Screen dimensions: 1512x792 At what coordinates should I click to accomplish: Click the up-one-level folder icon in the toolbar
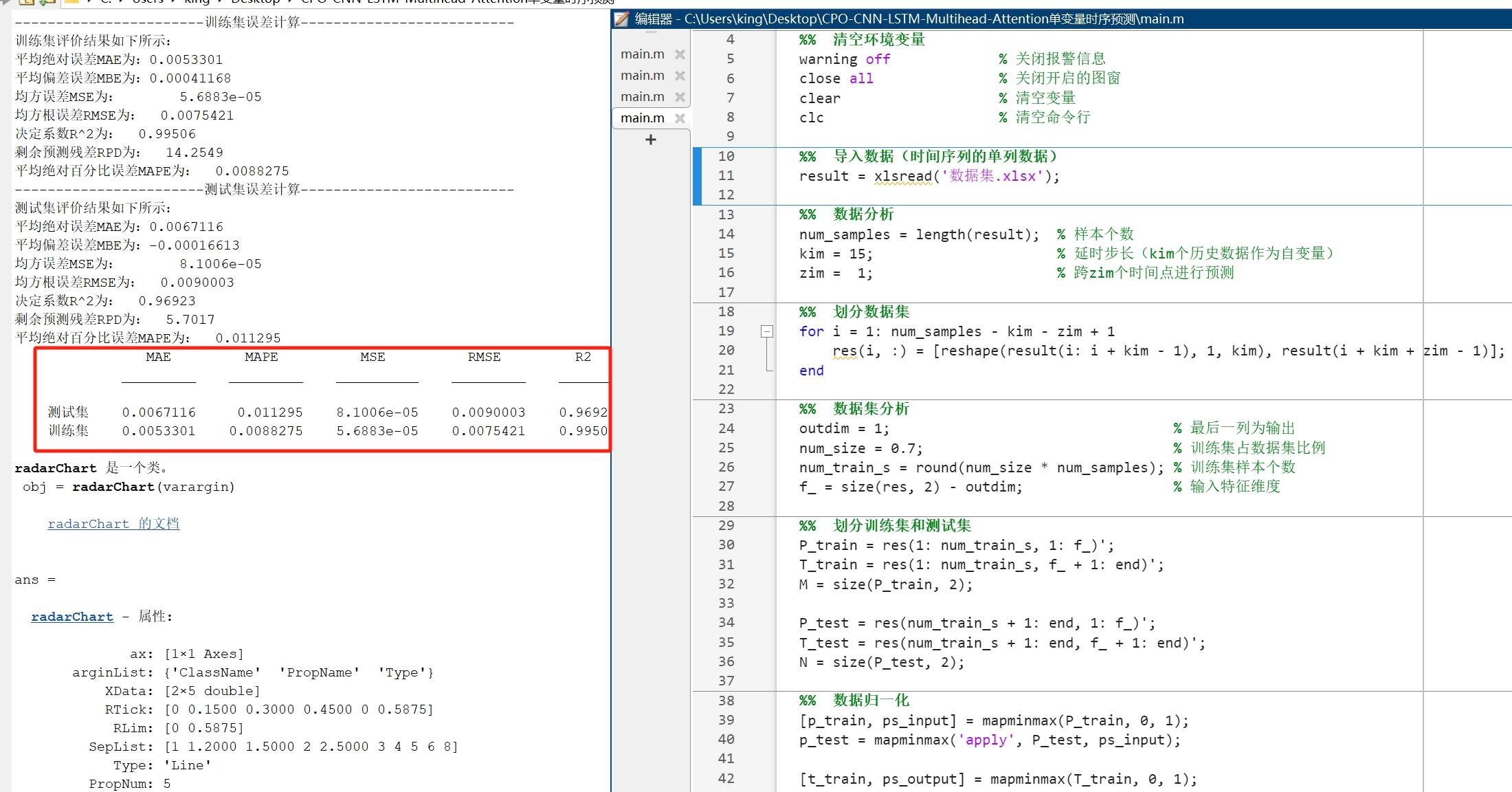[x=27, y=3]
